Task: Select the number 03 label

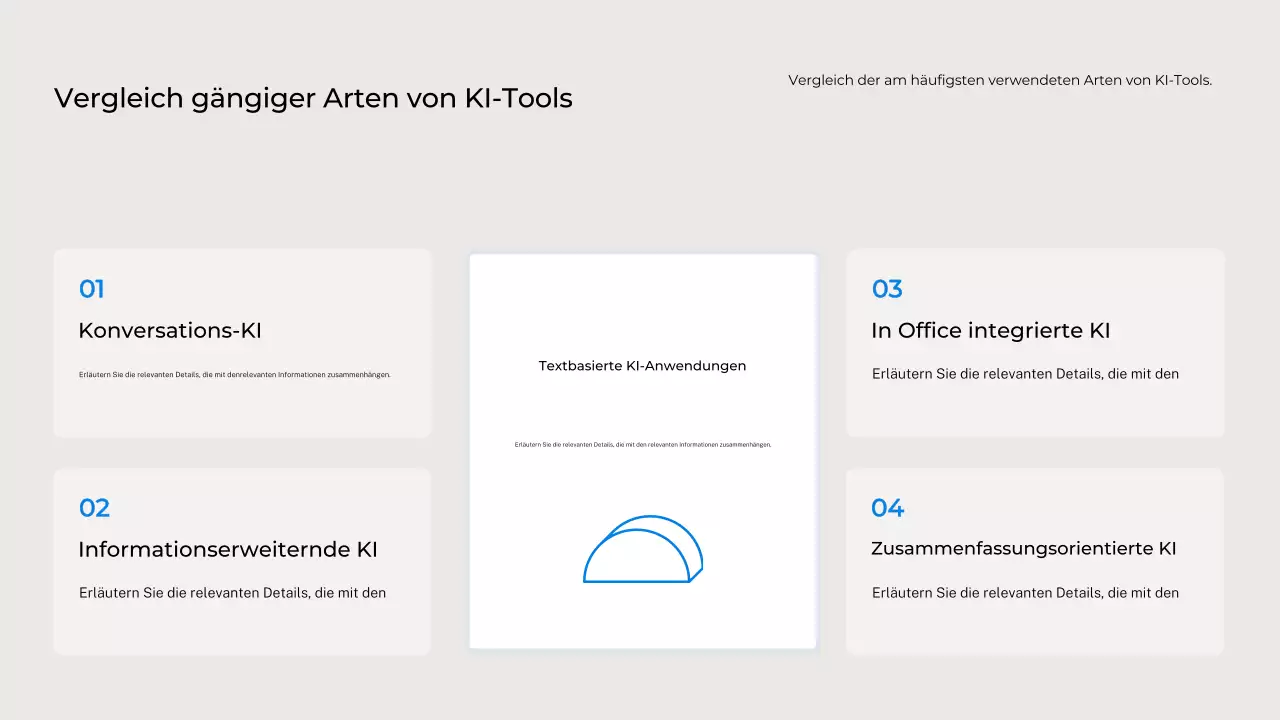Action: coord(887,289)
